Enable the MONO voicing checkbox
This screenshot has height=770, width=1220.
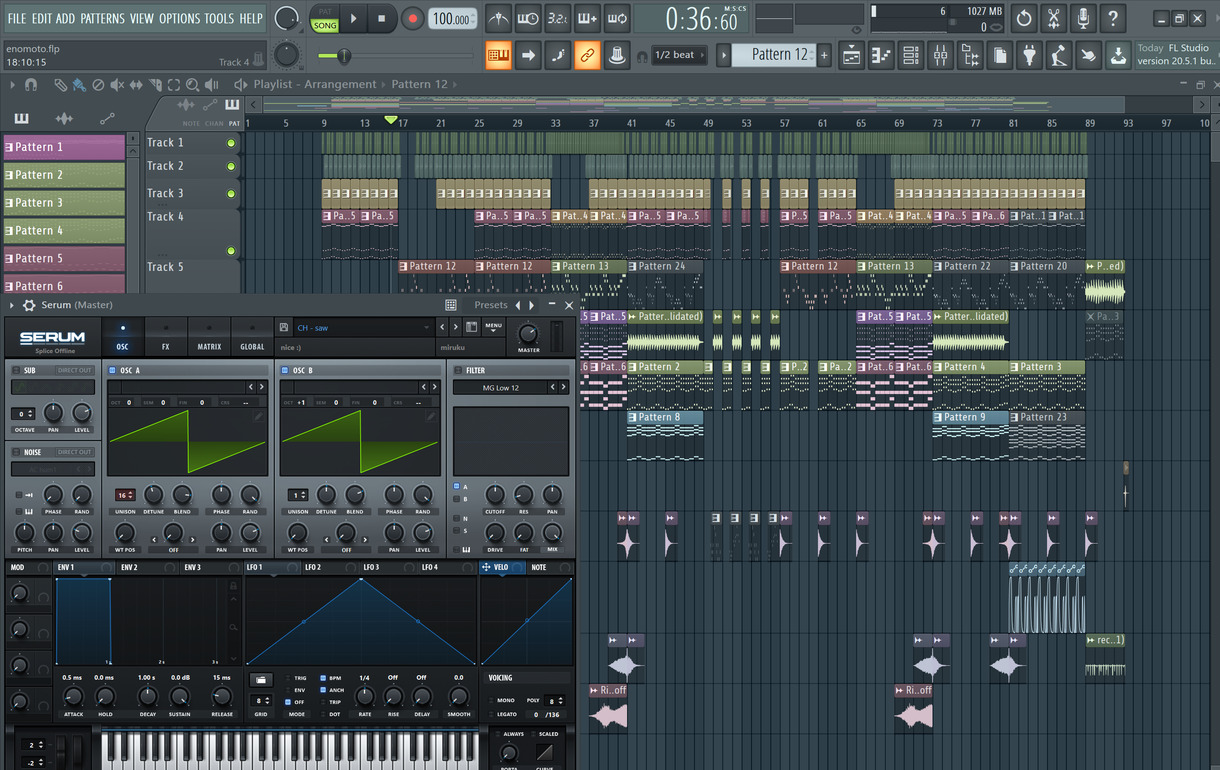(x=492, y=700)
